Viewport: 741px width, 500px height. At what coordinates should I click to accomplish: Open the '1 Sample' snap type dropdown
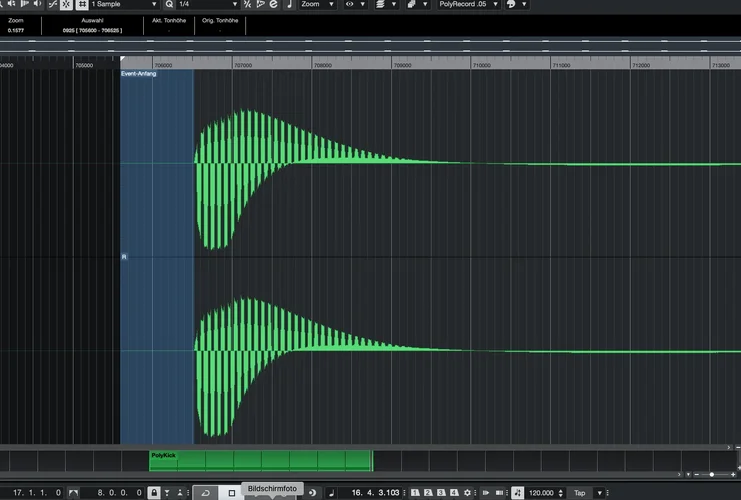point(124,4)
